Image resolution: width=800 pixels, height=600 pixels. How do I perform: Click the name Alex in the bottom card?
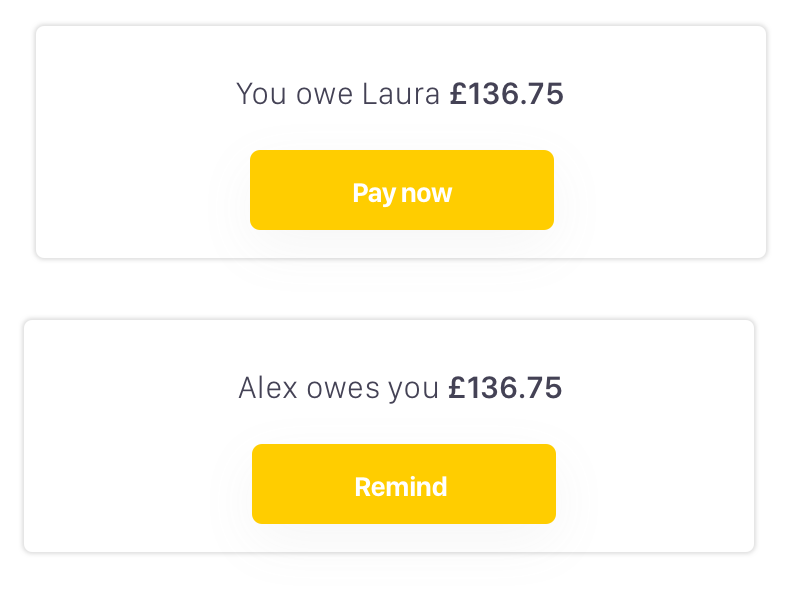click(x=268, y=388)
